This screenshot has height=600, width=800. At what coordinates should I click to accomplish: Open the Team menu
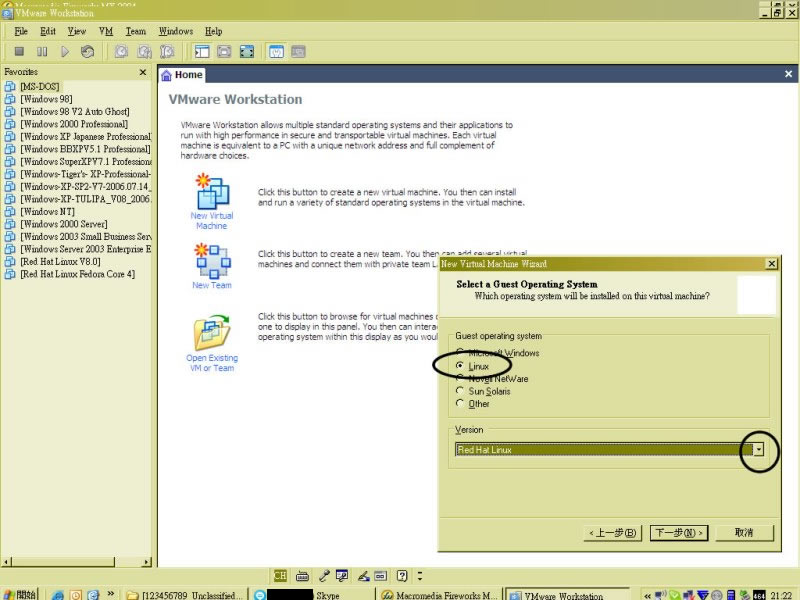(x=136, y=32)
